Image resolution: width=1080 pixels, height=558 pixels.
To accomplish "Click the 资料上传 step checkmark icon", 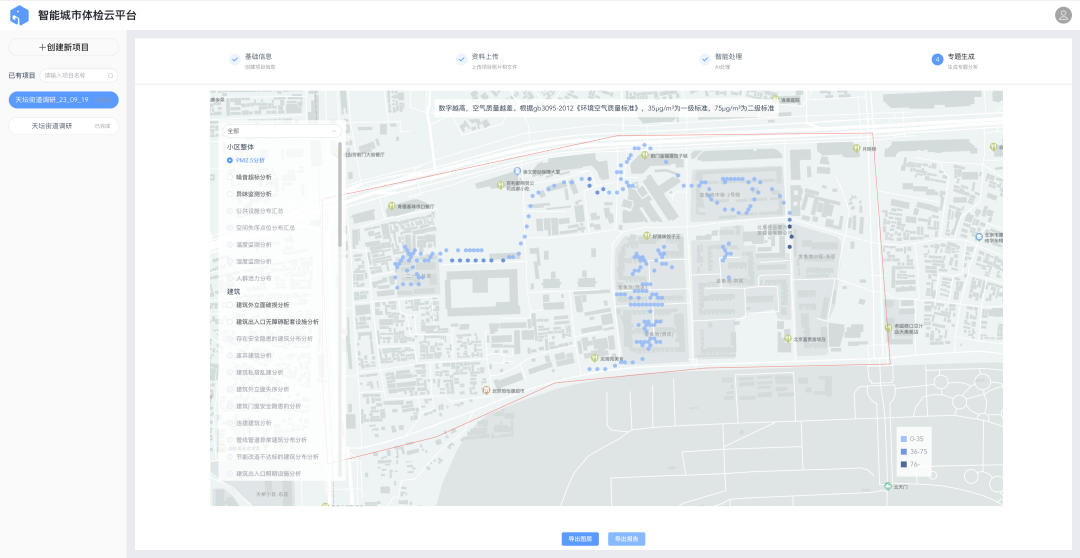I will click(461, 59).
